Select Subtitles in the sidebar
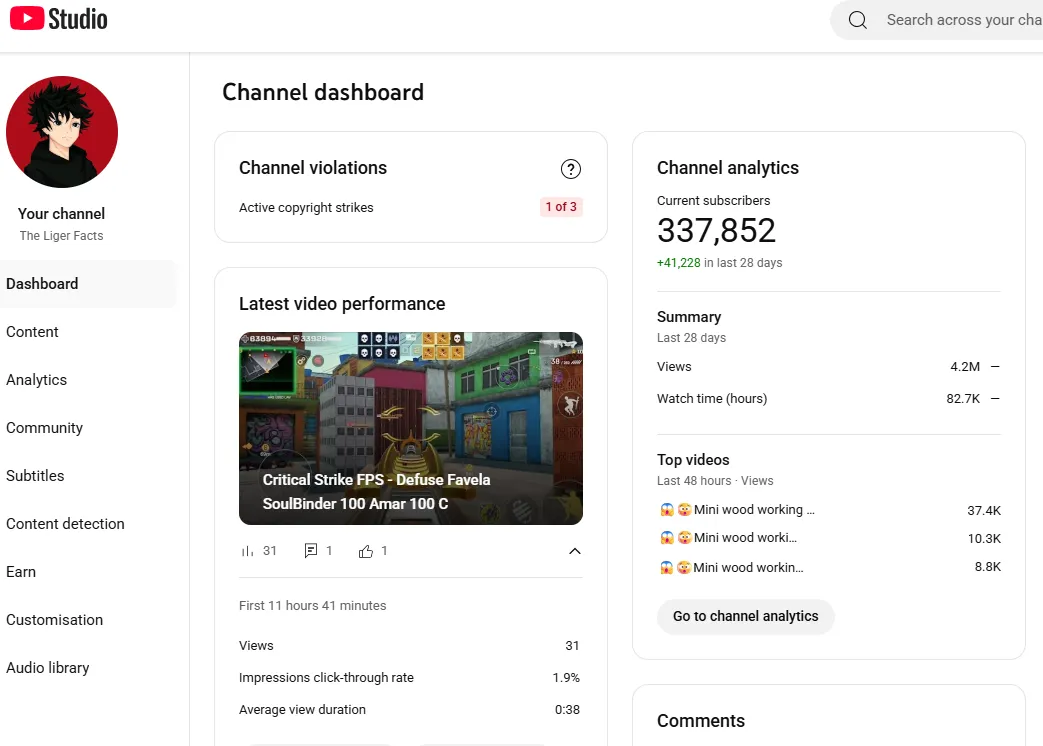1043x746 pixels. 35,476
